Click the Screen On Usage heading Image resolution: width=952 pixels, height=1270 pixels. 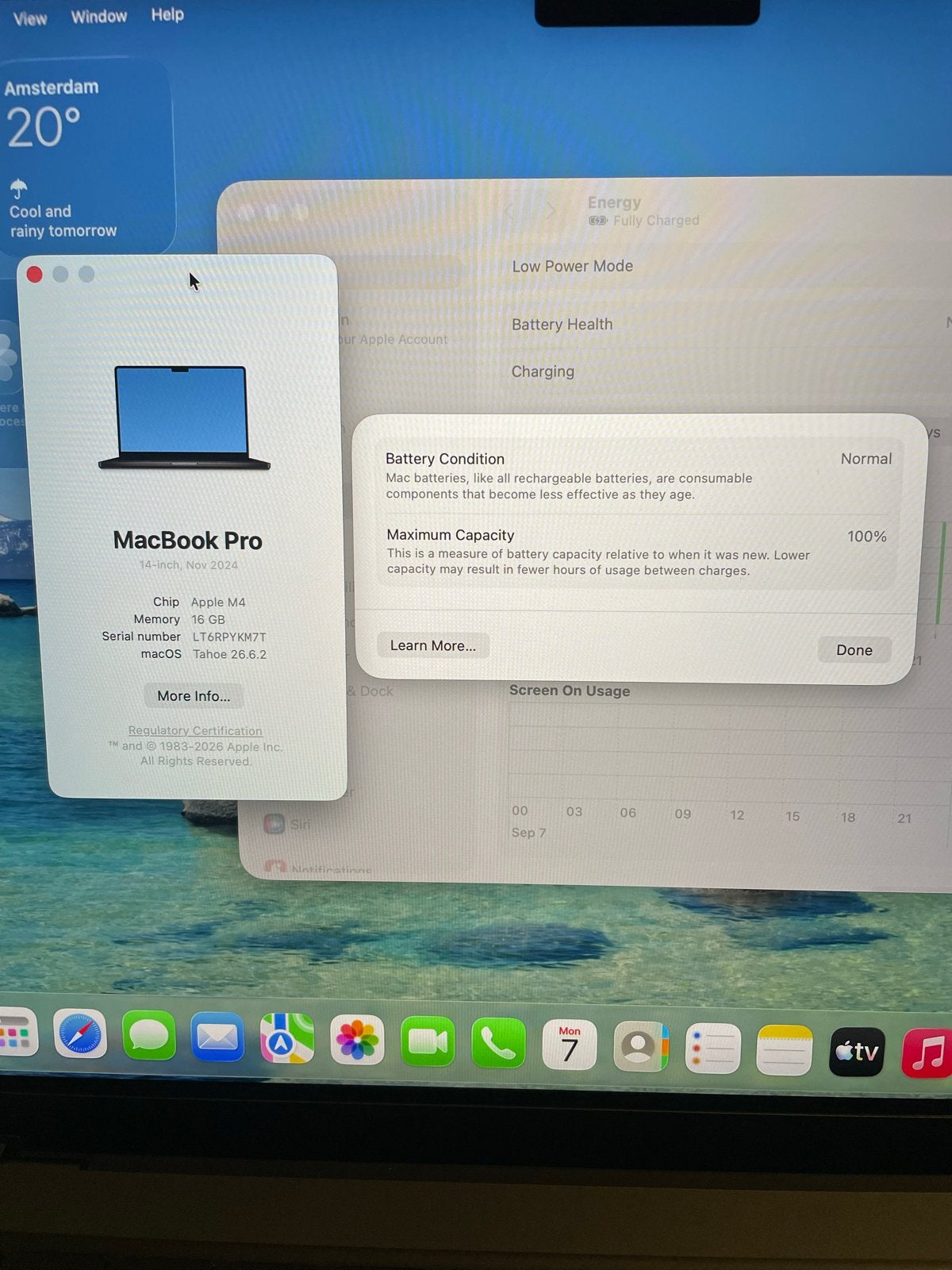[x=570, y=691]
